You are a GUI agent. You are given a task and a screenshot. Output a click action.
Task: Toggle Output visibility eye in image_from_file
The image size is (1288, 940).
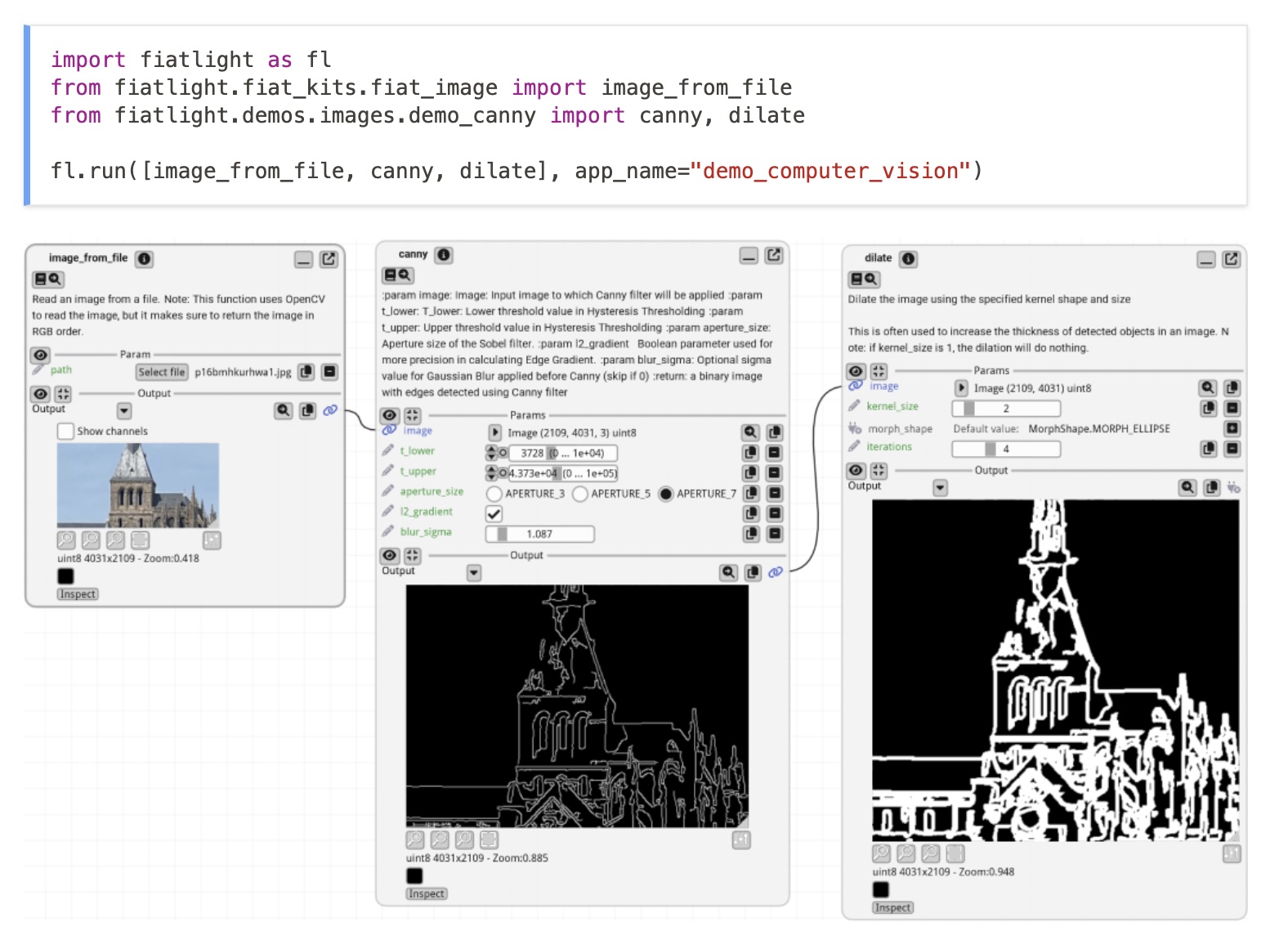click(x=40, y=394)
